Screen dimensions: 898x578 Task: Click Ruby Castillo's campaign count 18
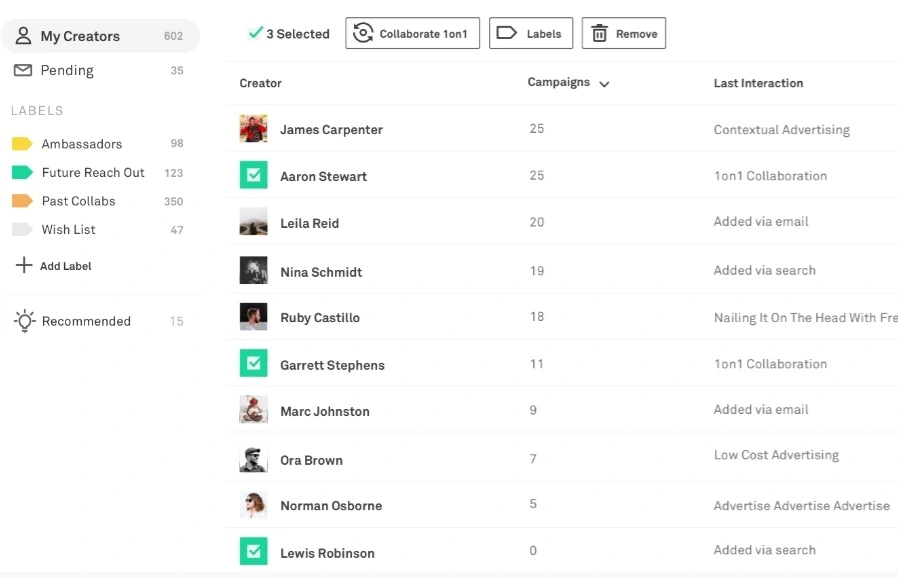click(x=537, y=317)
